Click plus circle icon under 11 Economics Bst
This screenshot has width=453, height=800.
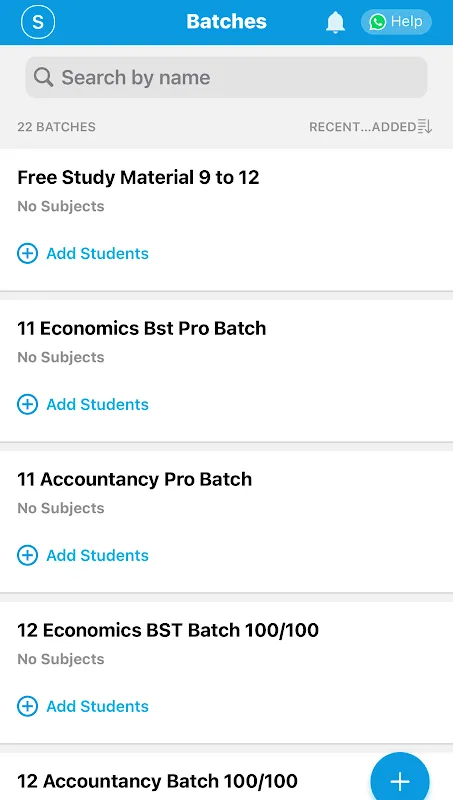click(x=28, y=404)
